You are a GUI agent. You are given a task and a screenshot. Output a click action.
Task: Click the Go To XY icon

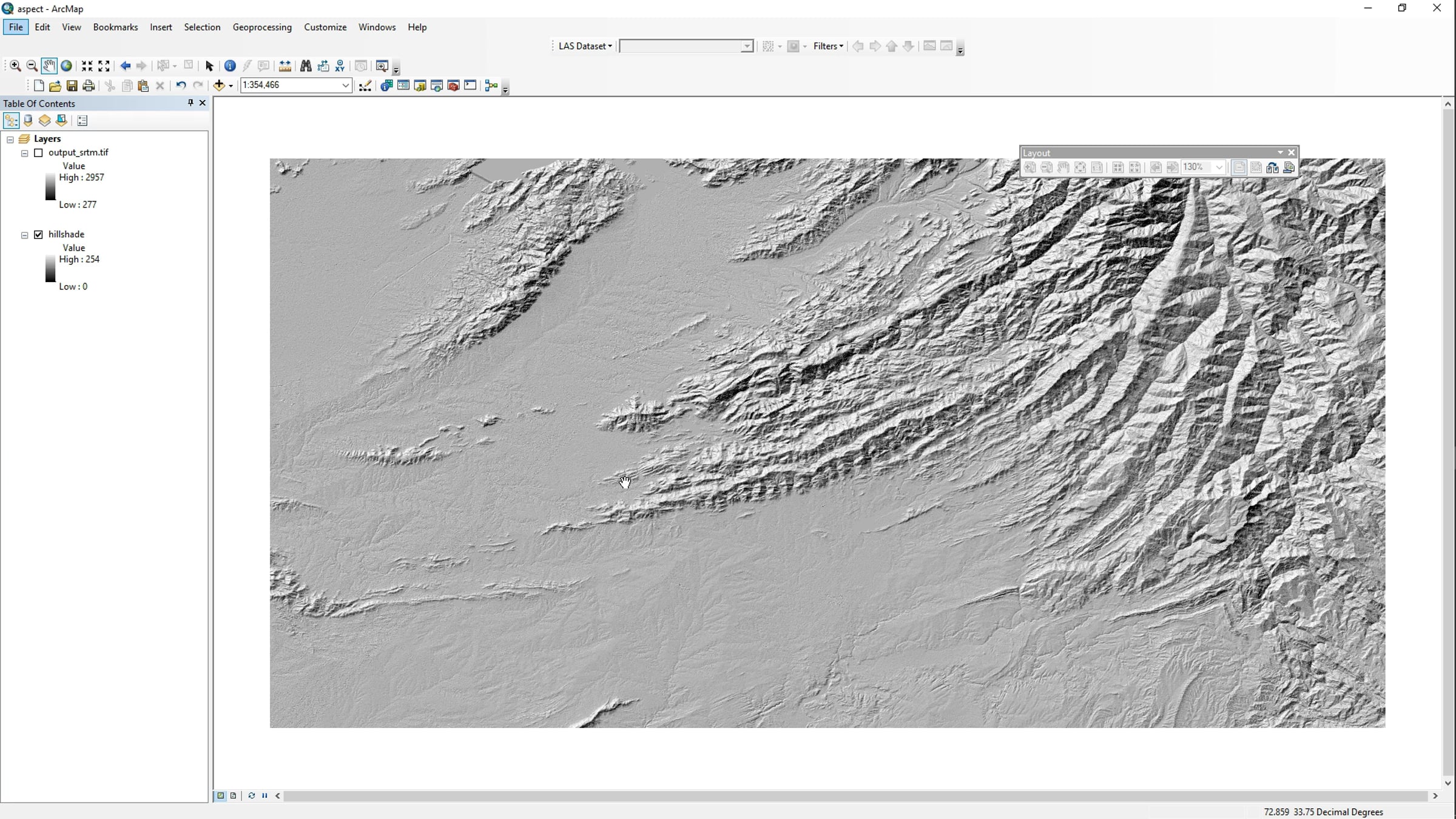[x=340, y=66]
